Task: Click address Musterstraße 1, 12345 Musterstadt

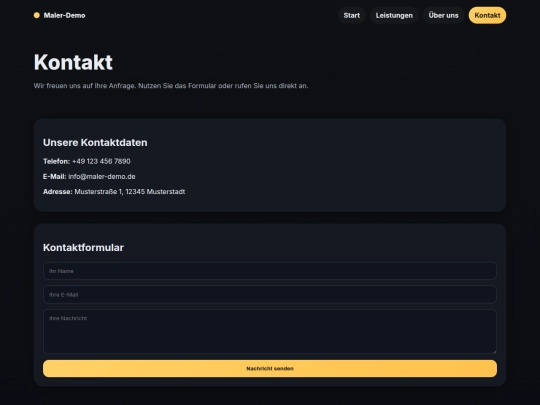Action: point(130,191)
